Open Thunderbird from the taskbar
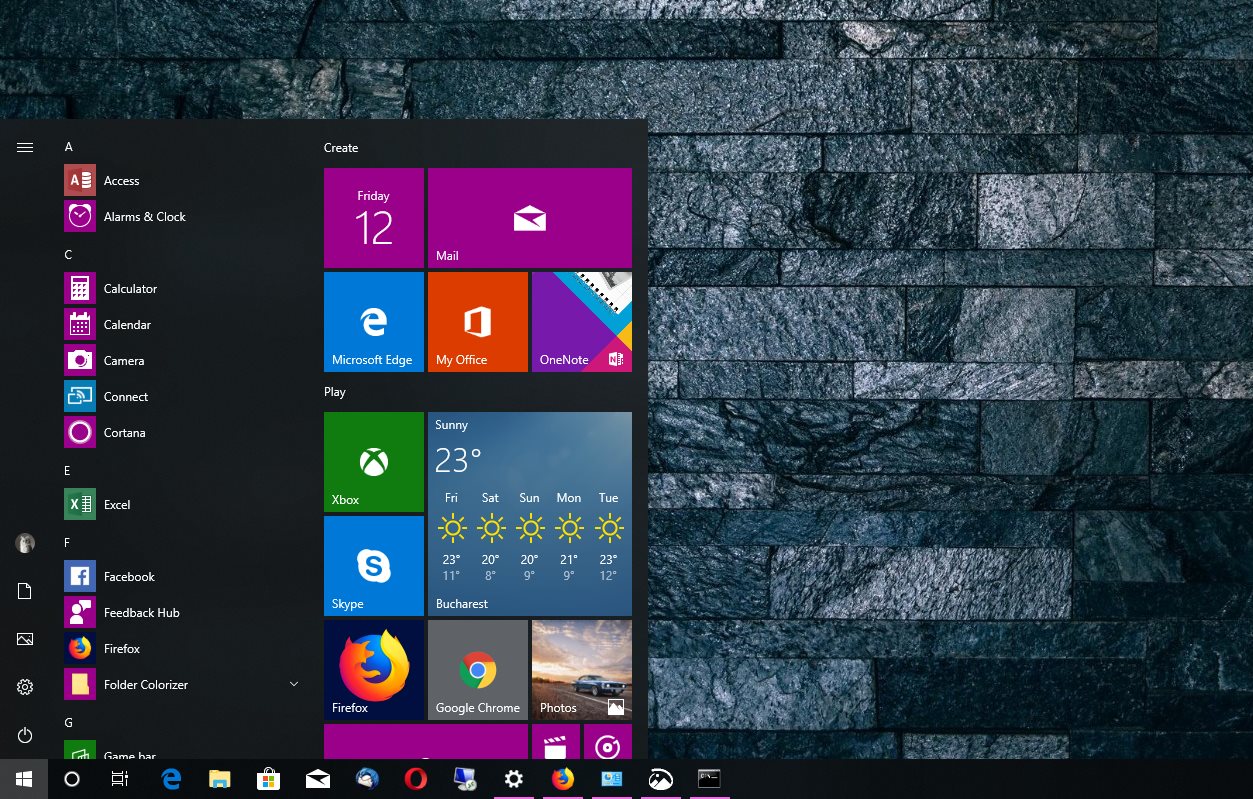The width and height of the screenshot is (1253, 799). coord(367,779)
